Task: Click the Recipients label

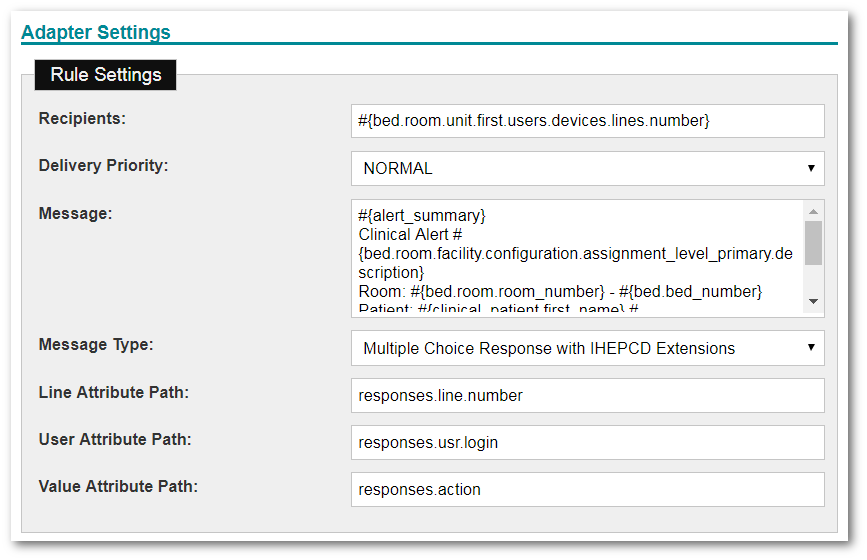Action: pos(82,118)
